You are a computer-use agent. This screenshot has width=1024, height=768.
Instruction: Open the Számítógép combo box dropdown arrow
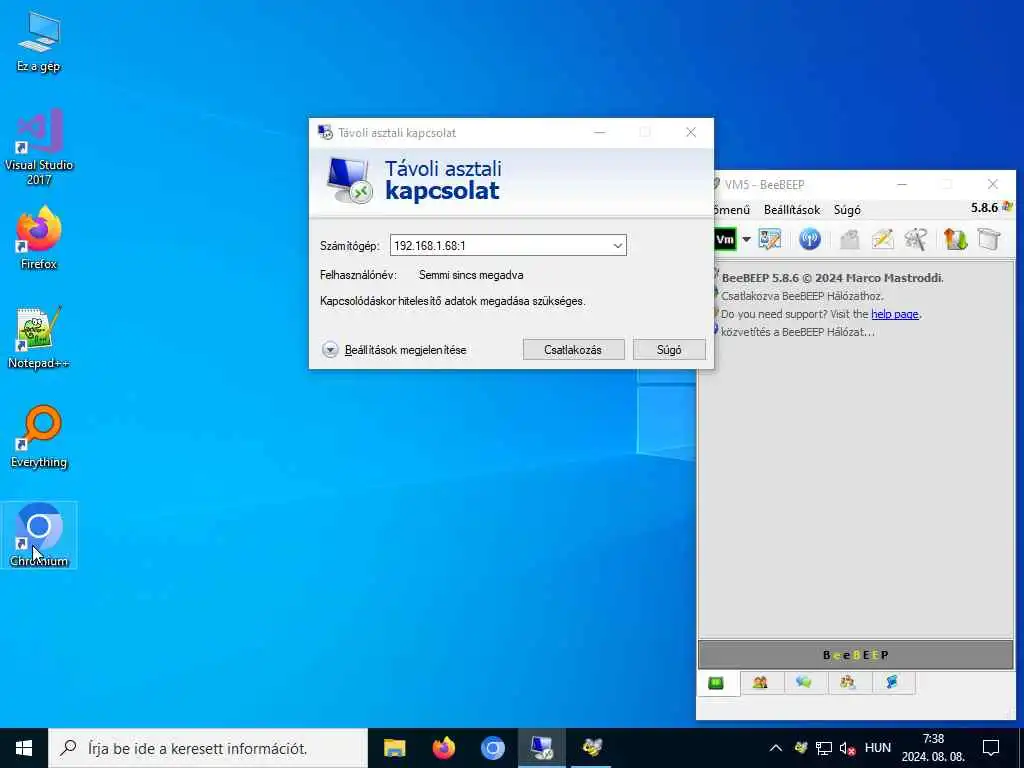(x=617, y=246)
